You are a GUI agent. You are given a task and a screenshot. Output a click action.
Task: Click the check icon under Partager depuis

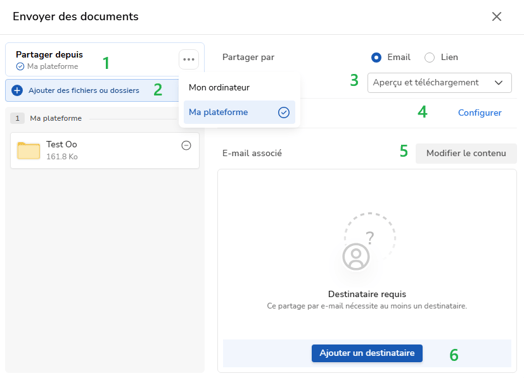tap(20, 67)
